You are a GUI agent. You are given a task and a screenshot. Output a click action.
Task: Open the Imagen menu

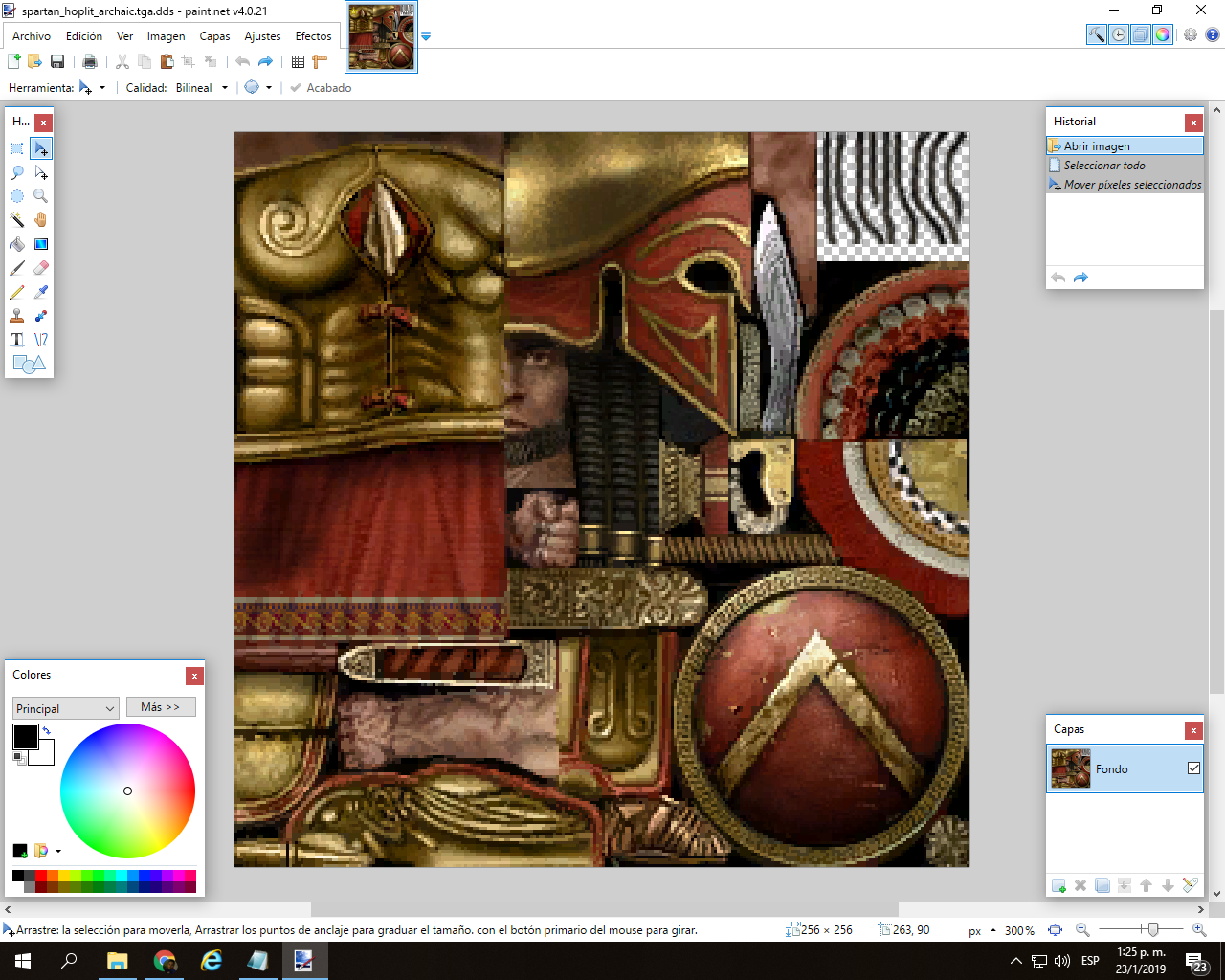pyautogui.click(x=166, y=35)
